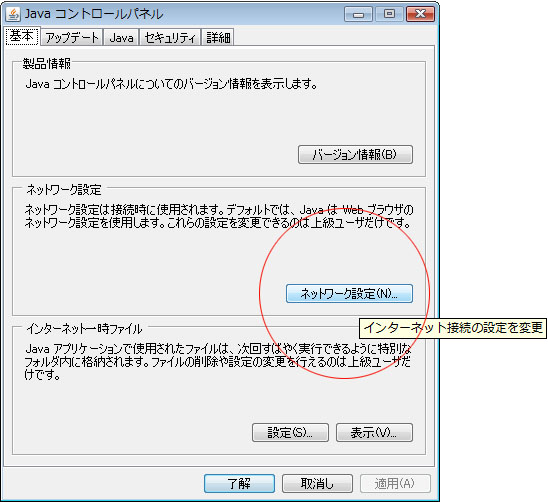Select the セキュリティ tab

click(x=170, y=37)
